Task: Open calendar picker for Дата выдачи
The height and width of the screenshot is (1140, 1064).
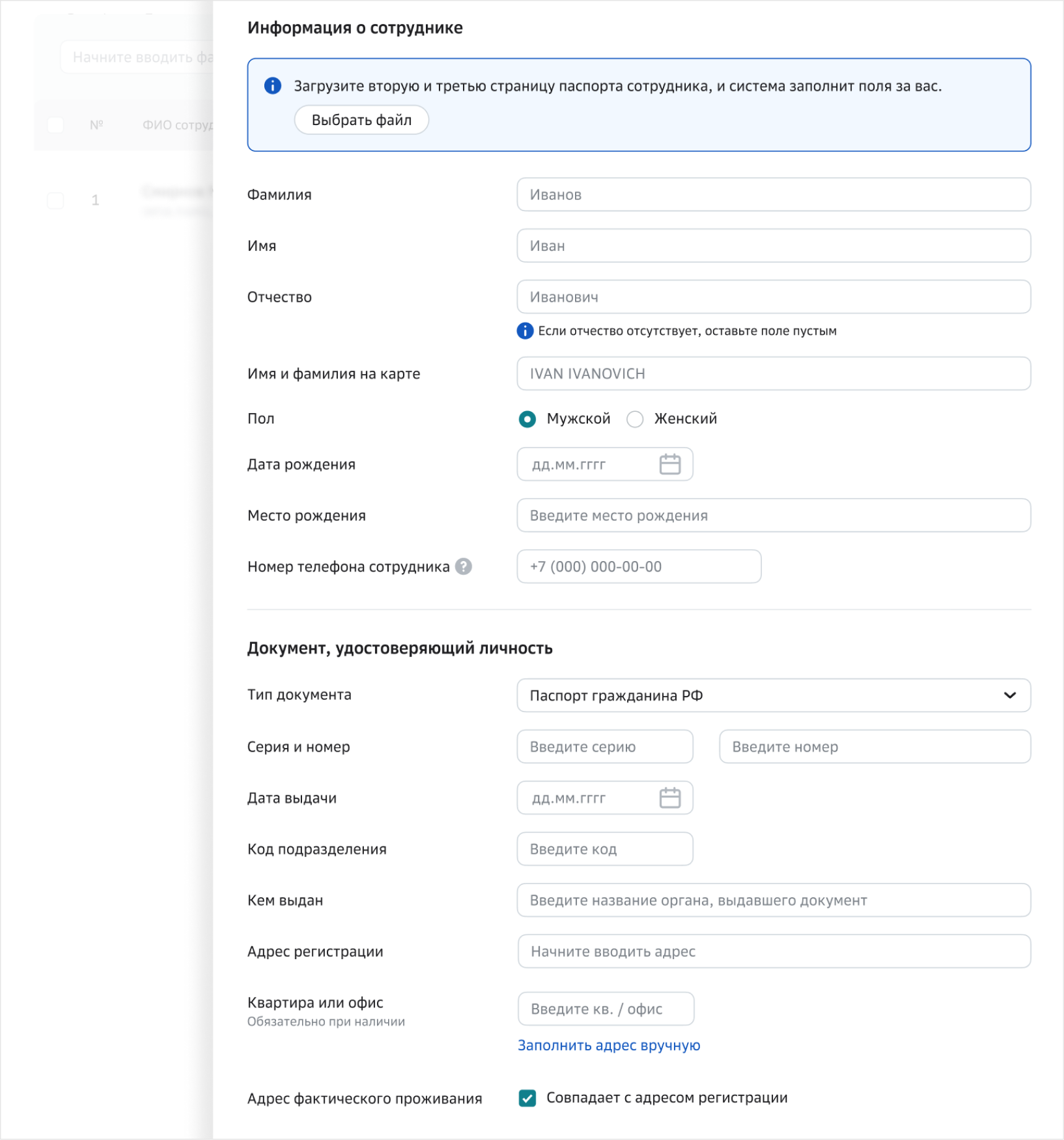Action: pos(670,798)
